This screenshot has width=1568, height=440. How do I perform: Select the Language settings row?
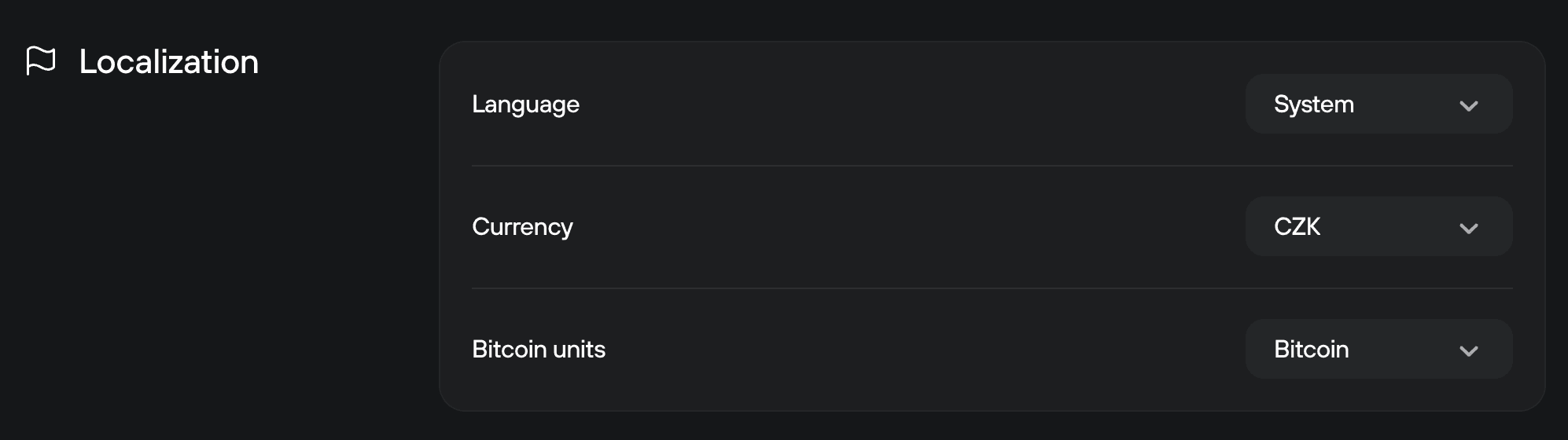pos(904,104)
